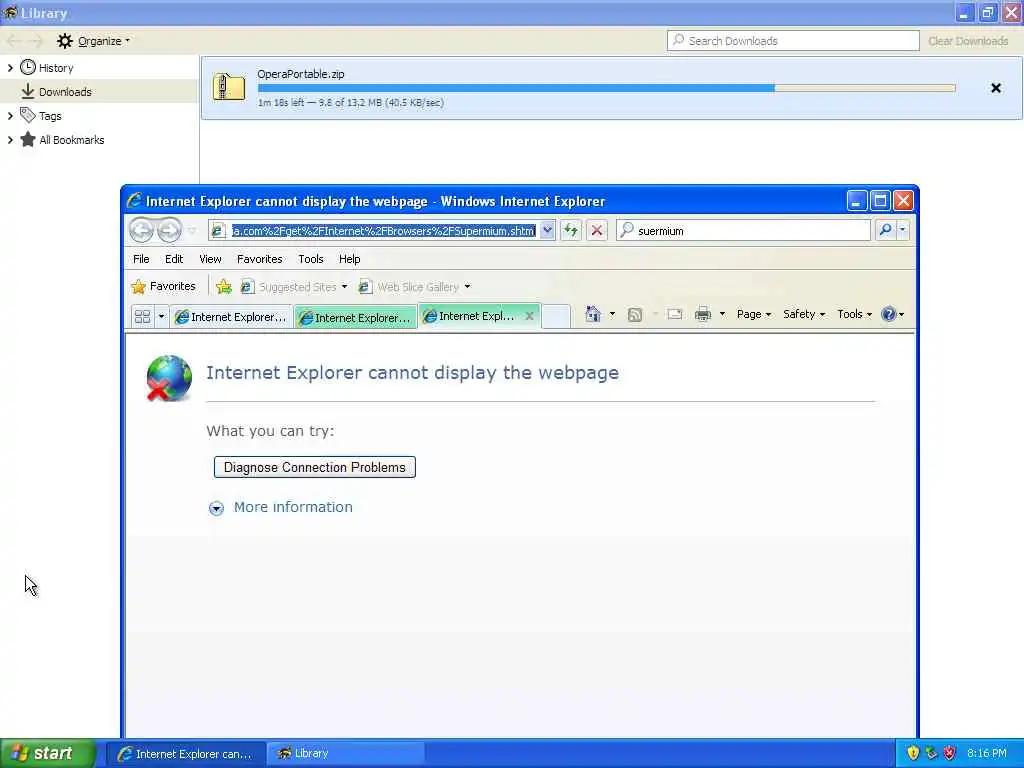Open the File menu

pyautogui.click(x=141, y=259)
